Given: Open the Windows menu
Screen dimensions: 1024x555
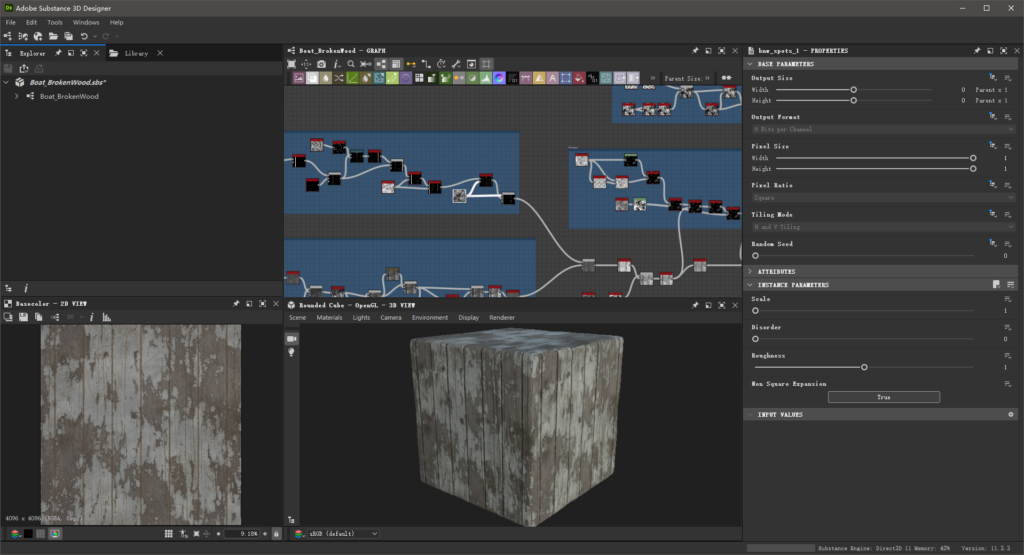Looking at the screenshot, I should pyautogui.click(x=86, y=22).
